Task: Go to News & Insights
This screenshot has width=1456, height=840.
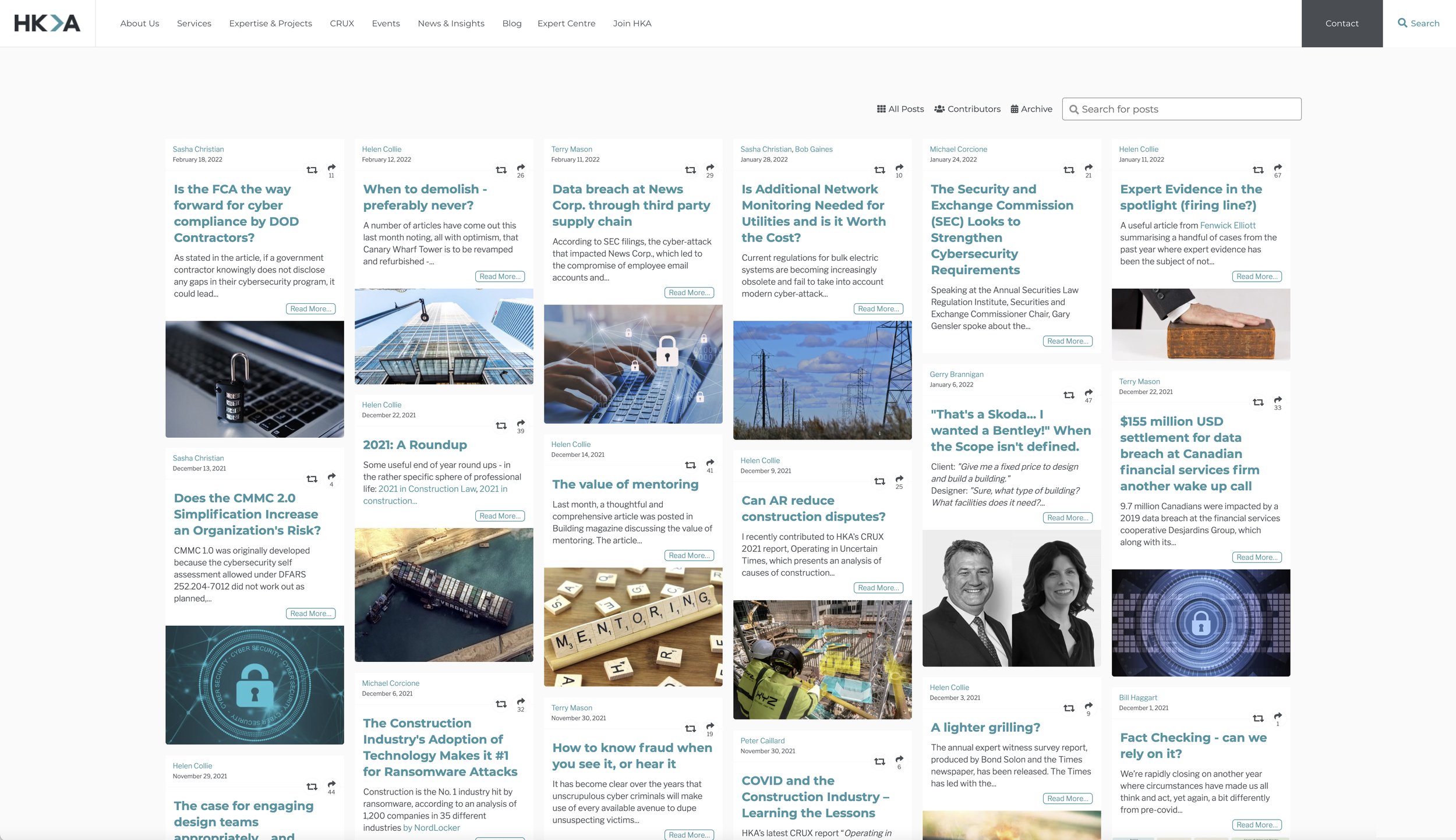Action: click(451, 23)
